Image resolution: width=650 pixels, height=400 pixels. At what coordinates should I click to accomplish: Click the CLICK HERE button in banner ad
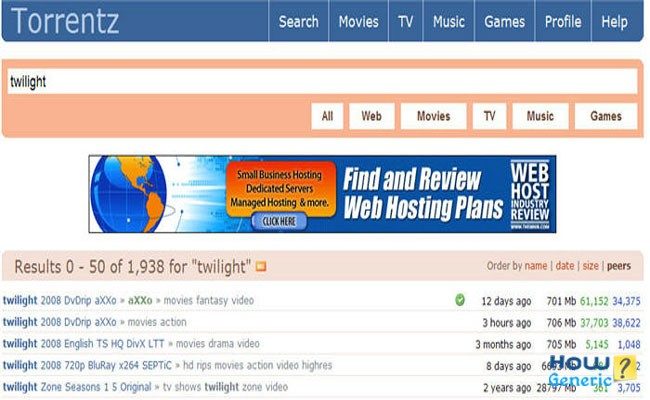coord(279,221)
